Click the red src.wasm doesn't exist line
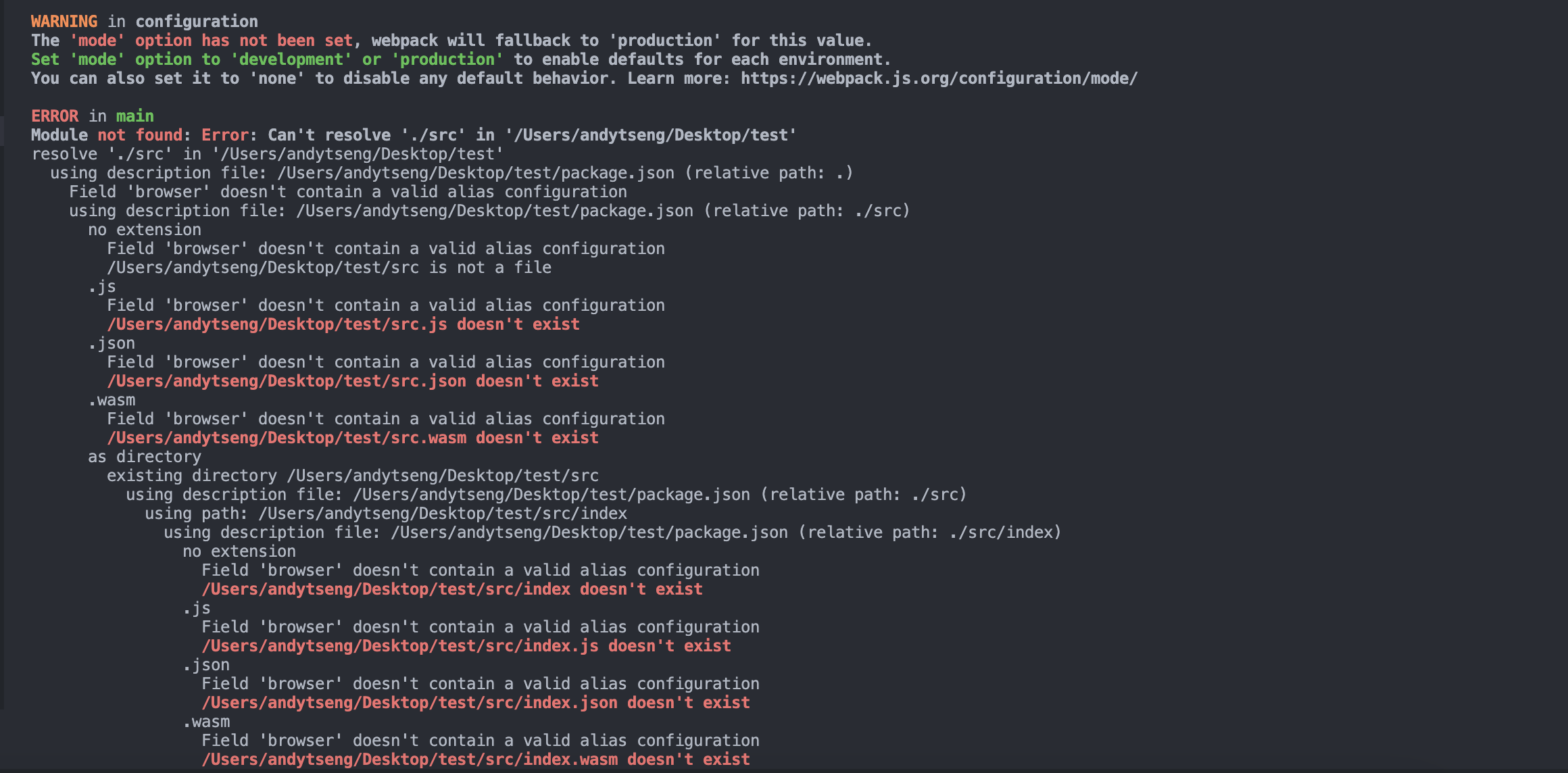1568x773 pixels. pos(353,438)
